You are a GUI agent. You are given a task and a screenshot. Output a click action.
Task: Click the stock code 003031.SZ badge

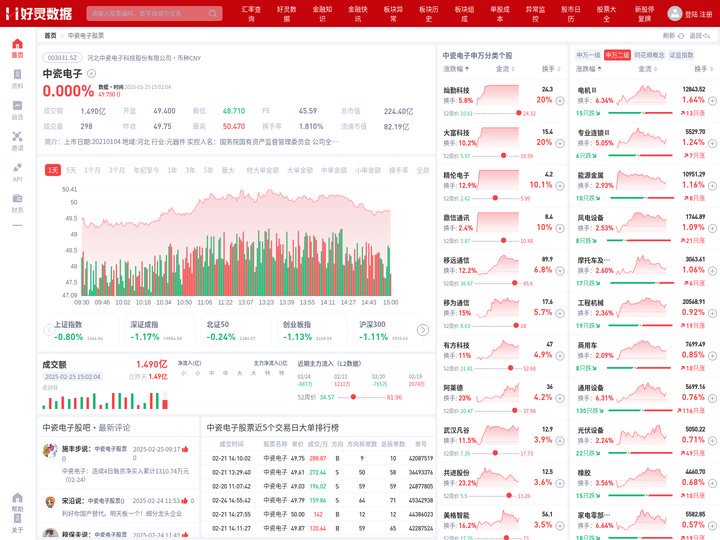click(63, 58)
